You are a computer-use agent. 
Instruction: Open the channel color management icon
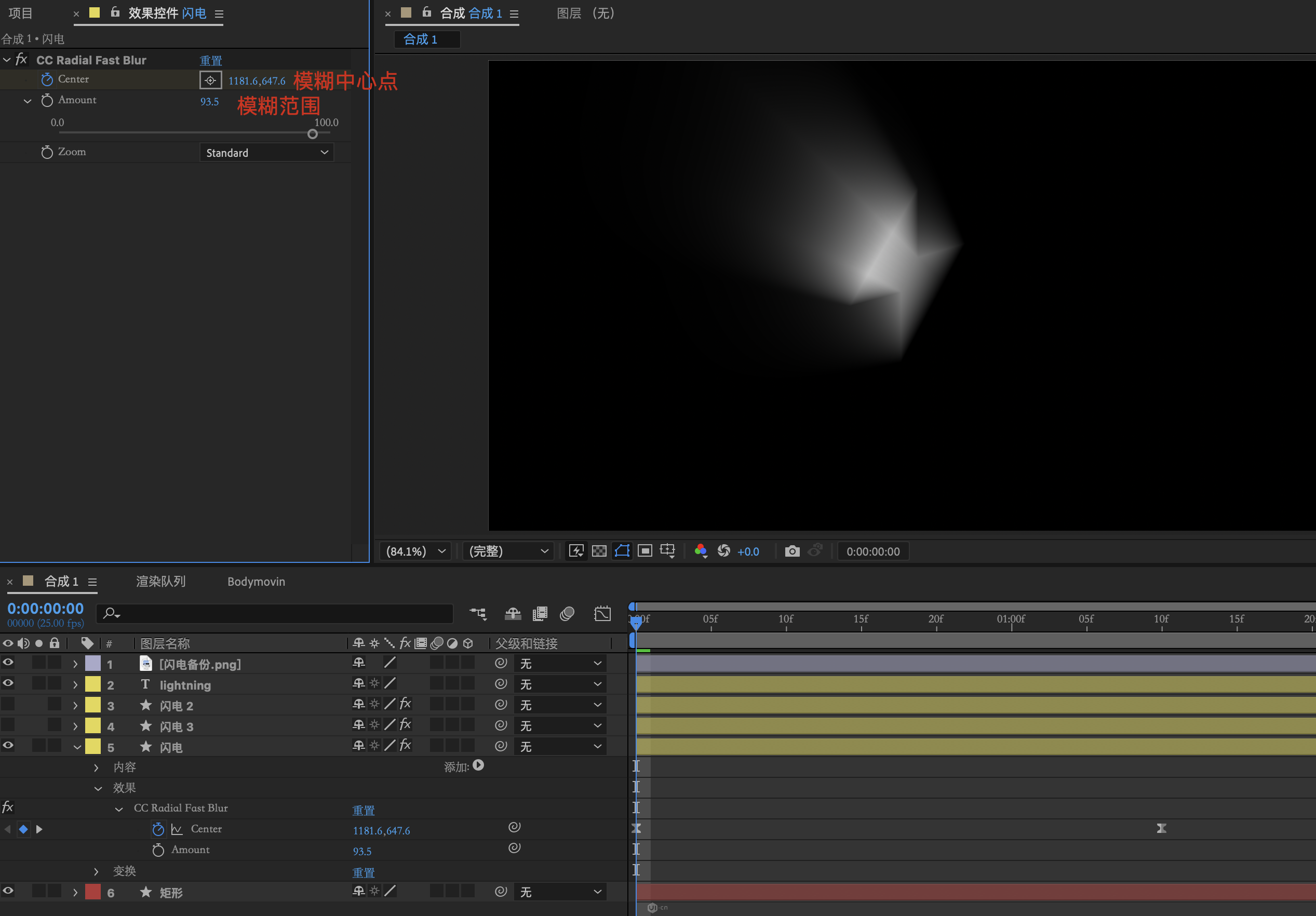[701, 551]
